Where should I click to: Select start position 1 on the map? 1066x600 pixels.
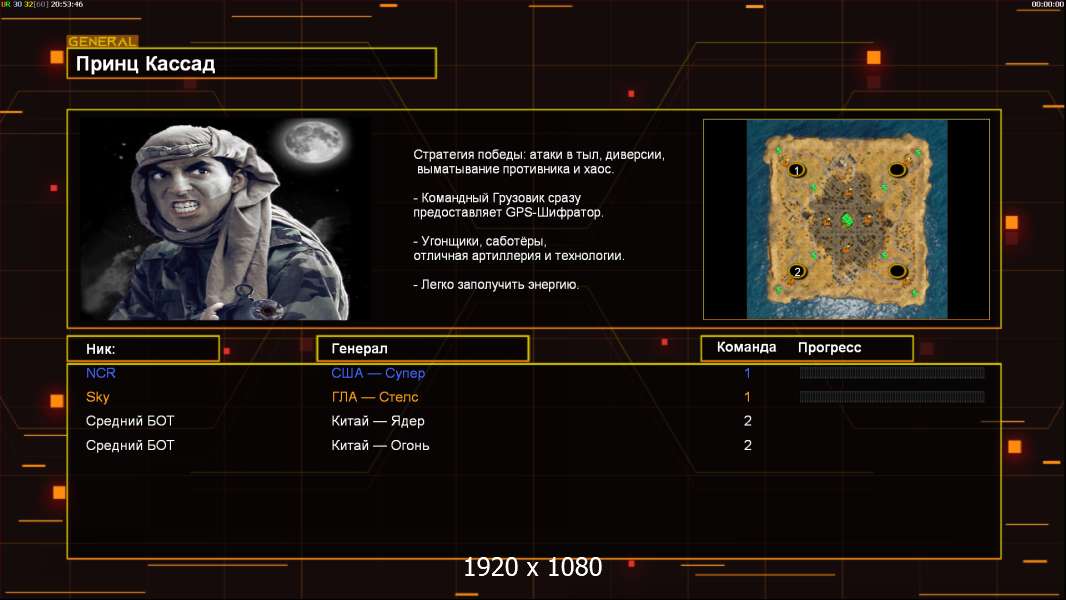796,169
